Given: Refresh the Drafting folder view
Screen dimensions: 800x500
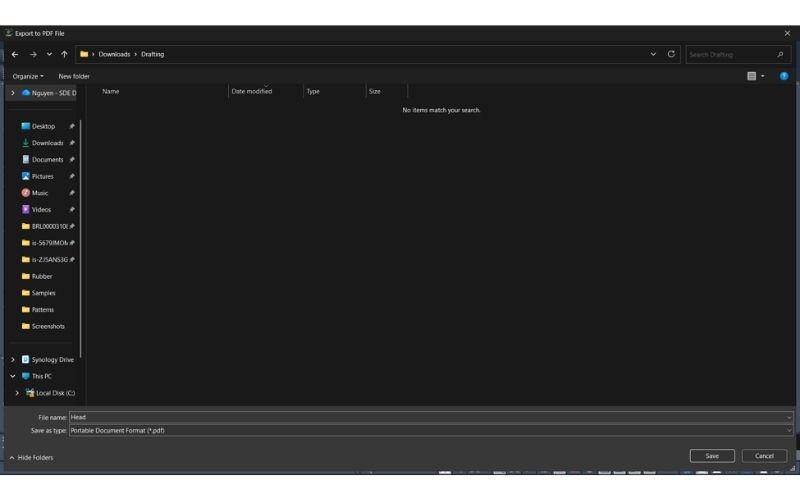Looking at the screenshot, I should pyautogui.click(x=671, y=54).
